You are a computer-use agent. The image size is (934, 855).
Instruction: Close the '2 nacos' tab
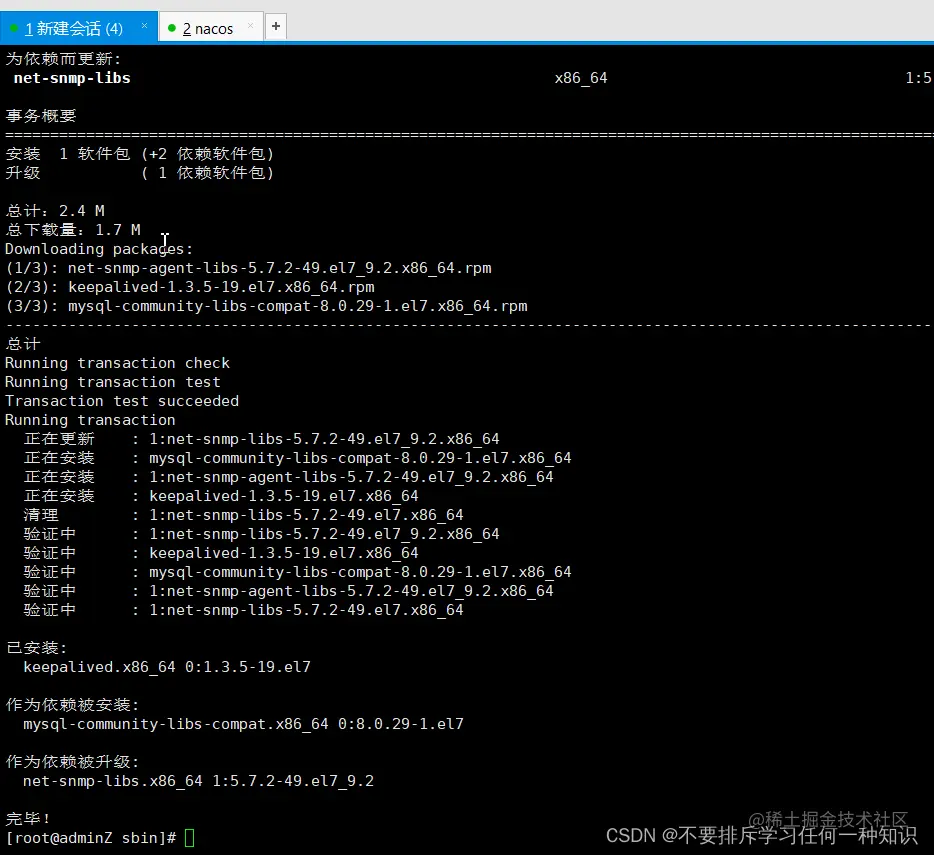point(251,26)
